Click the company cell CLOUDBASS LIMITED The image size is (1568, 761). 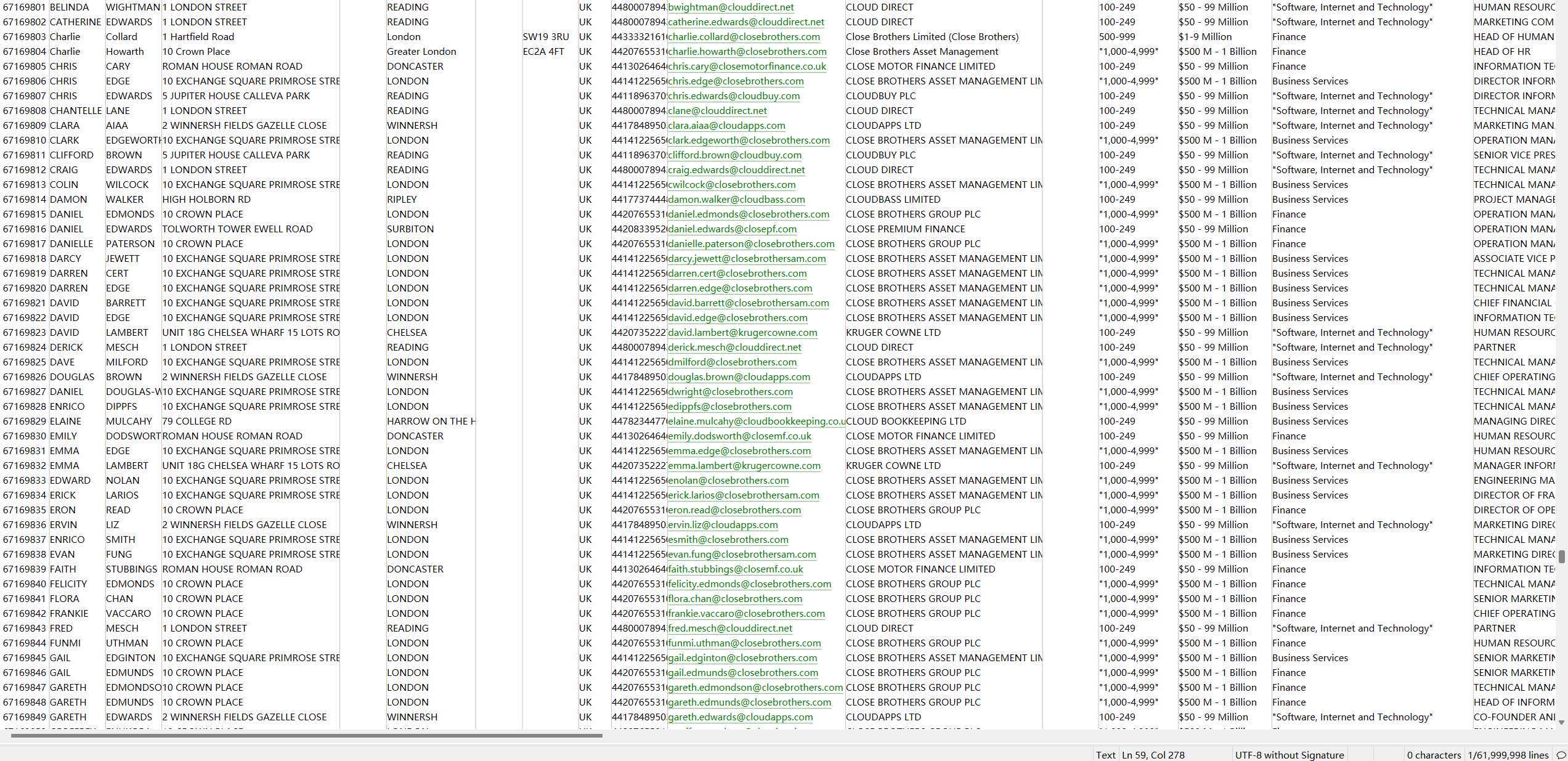point(893,200)
